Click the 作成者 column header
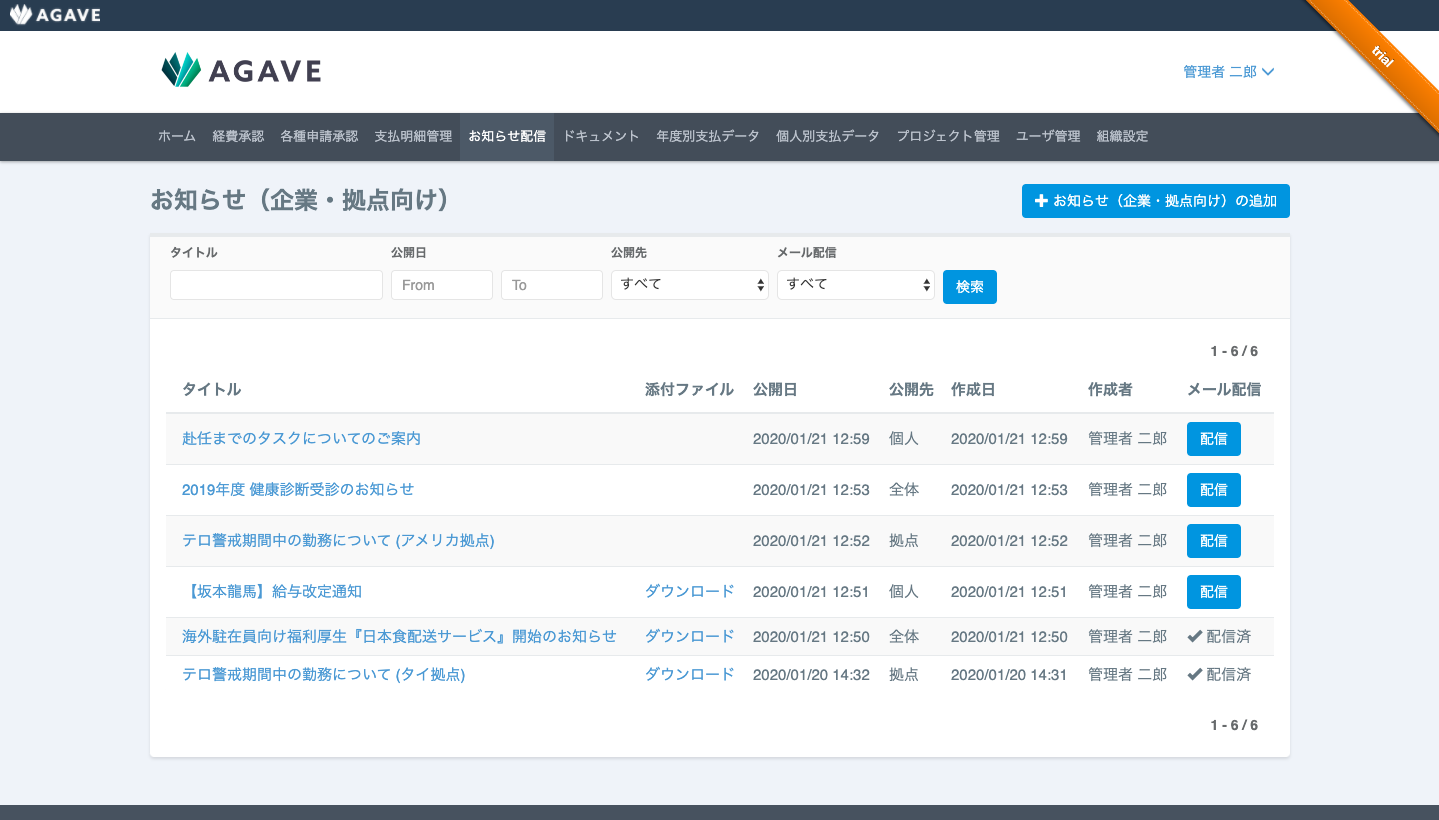Viewport: 1439px width, 820px height. 1110,390
